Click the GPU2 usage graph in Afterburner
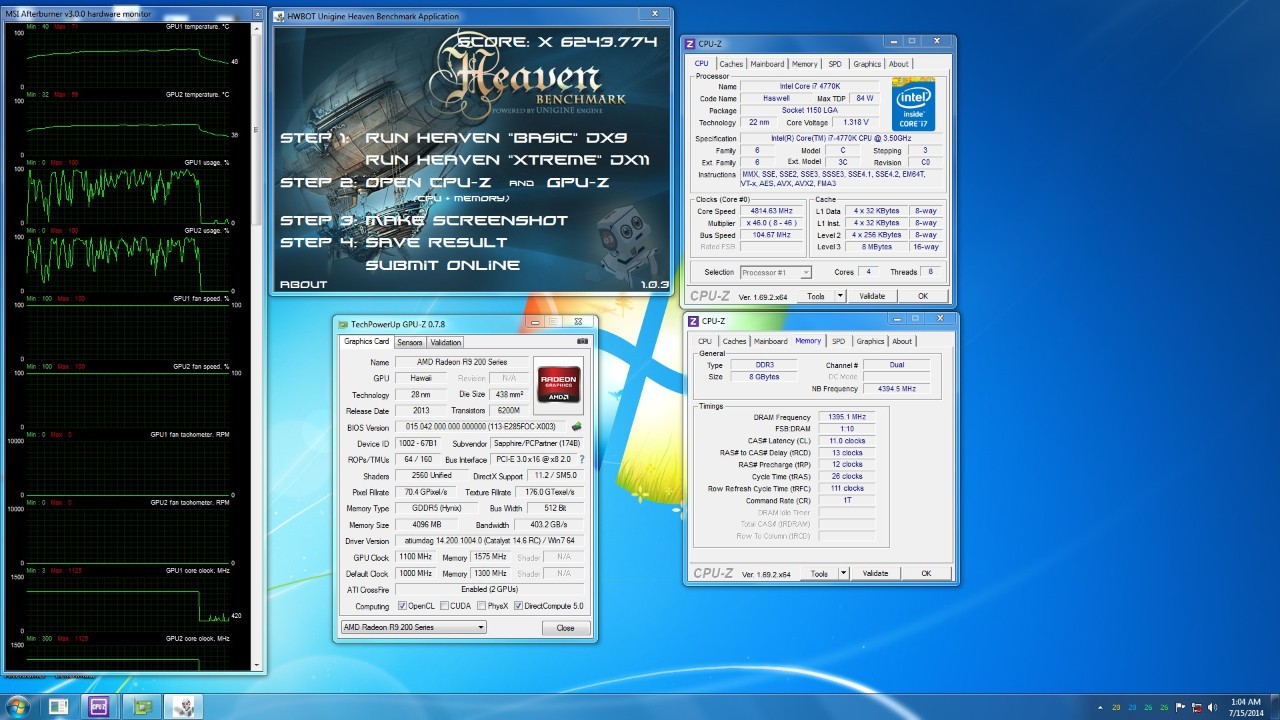1280x720 pixels. click(127, 263)
